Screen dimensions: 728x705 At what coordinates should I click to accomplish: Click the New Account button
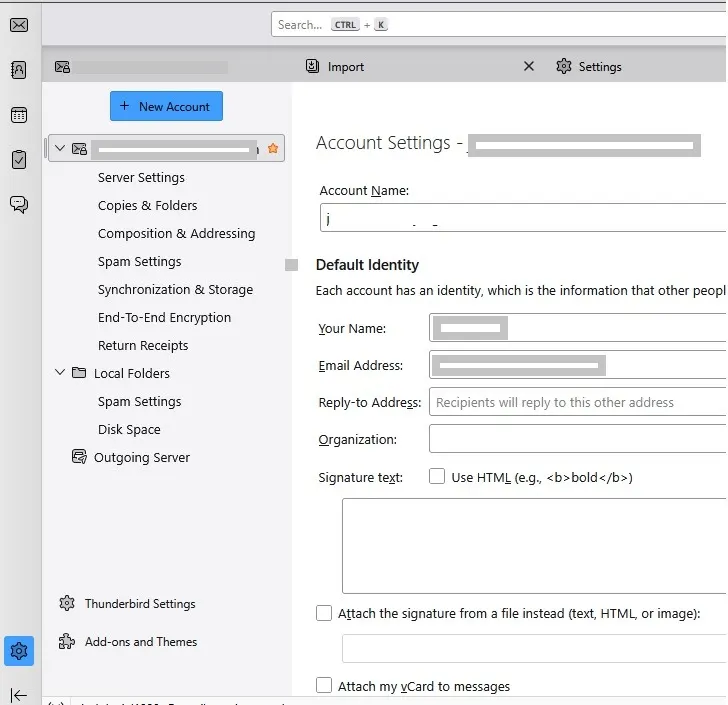166,106
